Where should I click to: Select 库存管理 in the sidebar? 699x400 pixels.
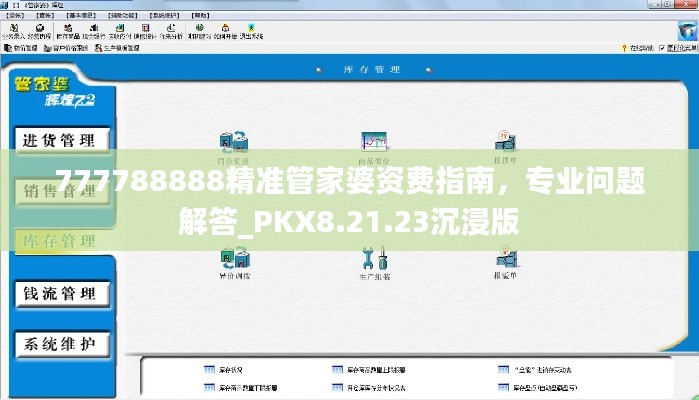pos(62,241)
